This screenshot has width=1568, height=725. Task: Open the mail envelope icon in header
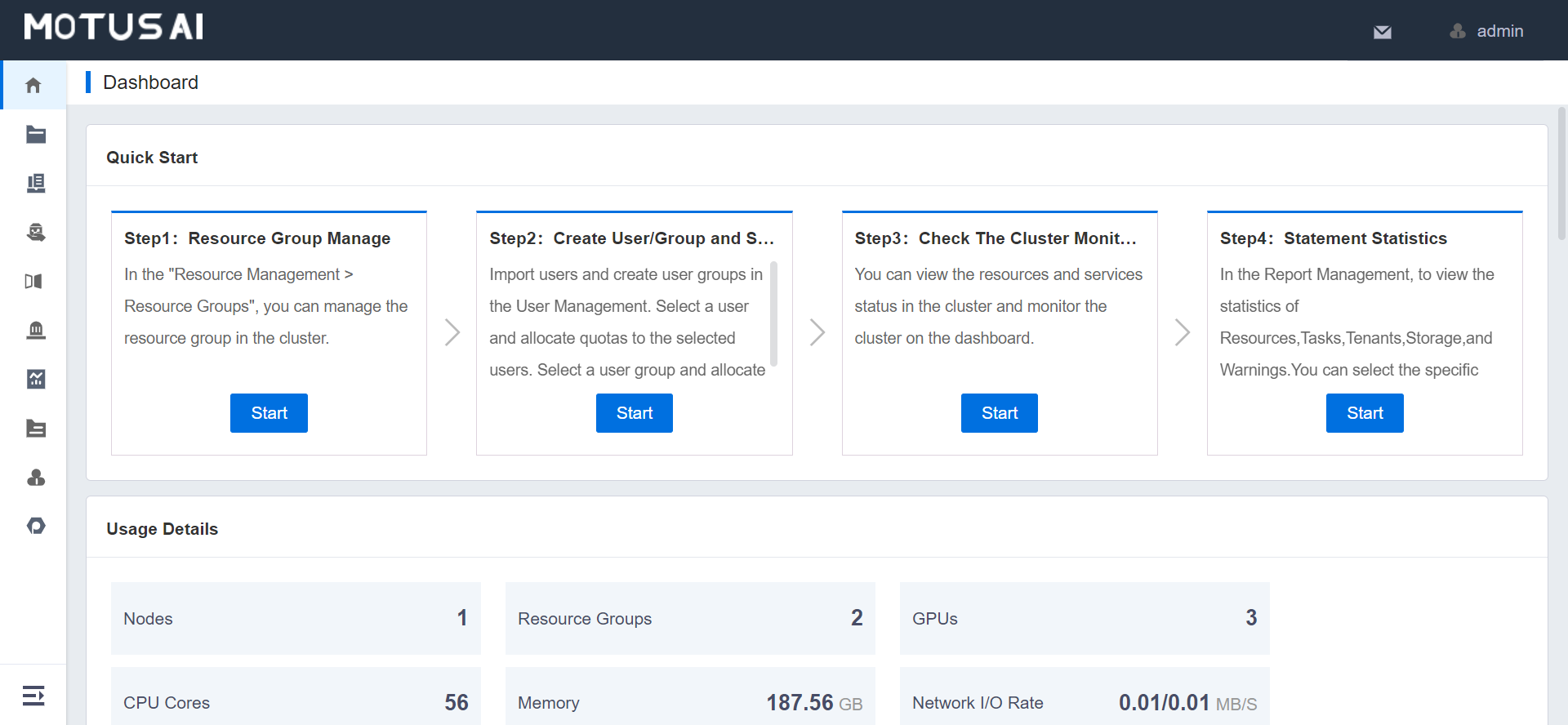pos(1382,32)
